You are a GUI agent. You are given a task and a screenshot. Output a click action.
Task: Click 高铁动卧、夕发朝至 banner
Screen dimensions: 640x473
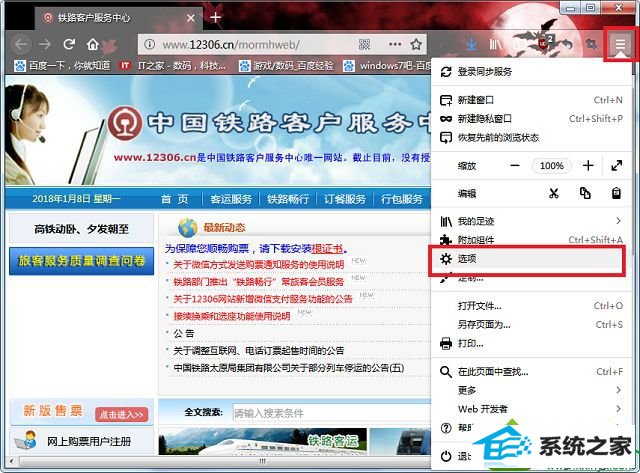pyautogui.click(x=82, y=229)
